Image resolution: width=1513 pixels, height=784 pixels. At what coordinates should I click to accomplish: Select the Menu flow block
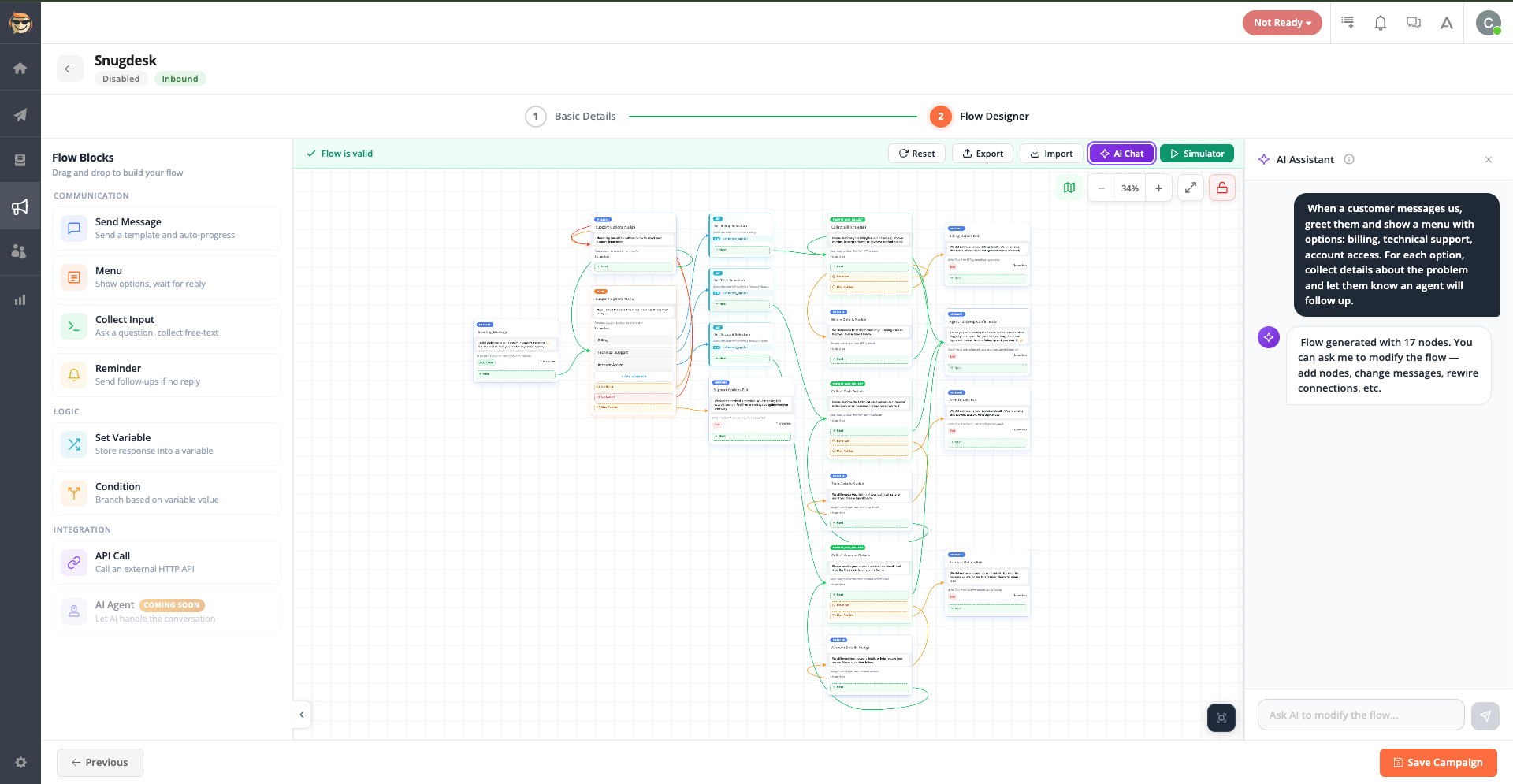(x=166, y=277)
